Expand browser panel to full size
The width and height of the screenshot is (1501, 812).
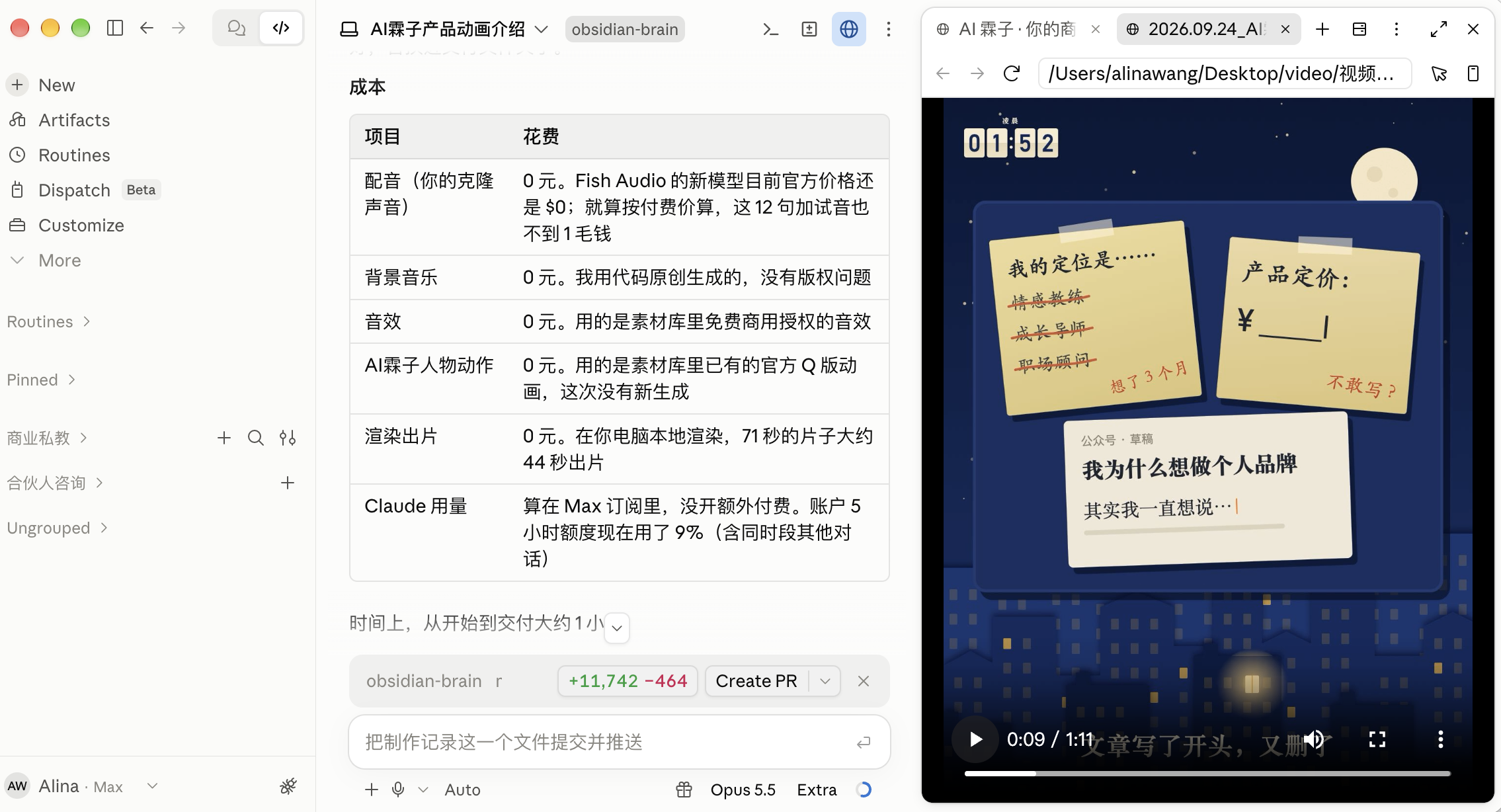coord(1439,29)
